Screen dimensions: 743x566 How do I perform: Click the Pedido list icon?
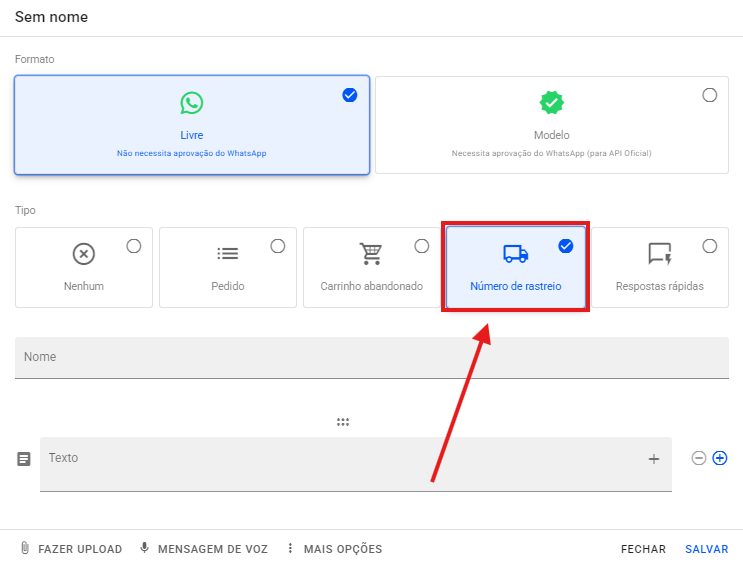[x=228, y=254]
